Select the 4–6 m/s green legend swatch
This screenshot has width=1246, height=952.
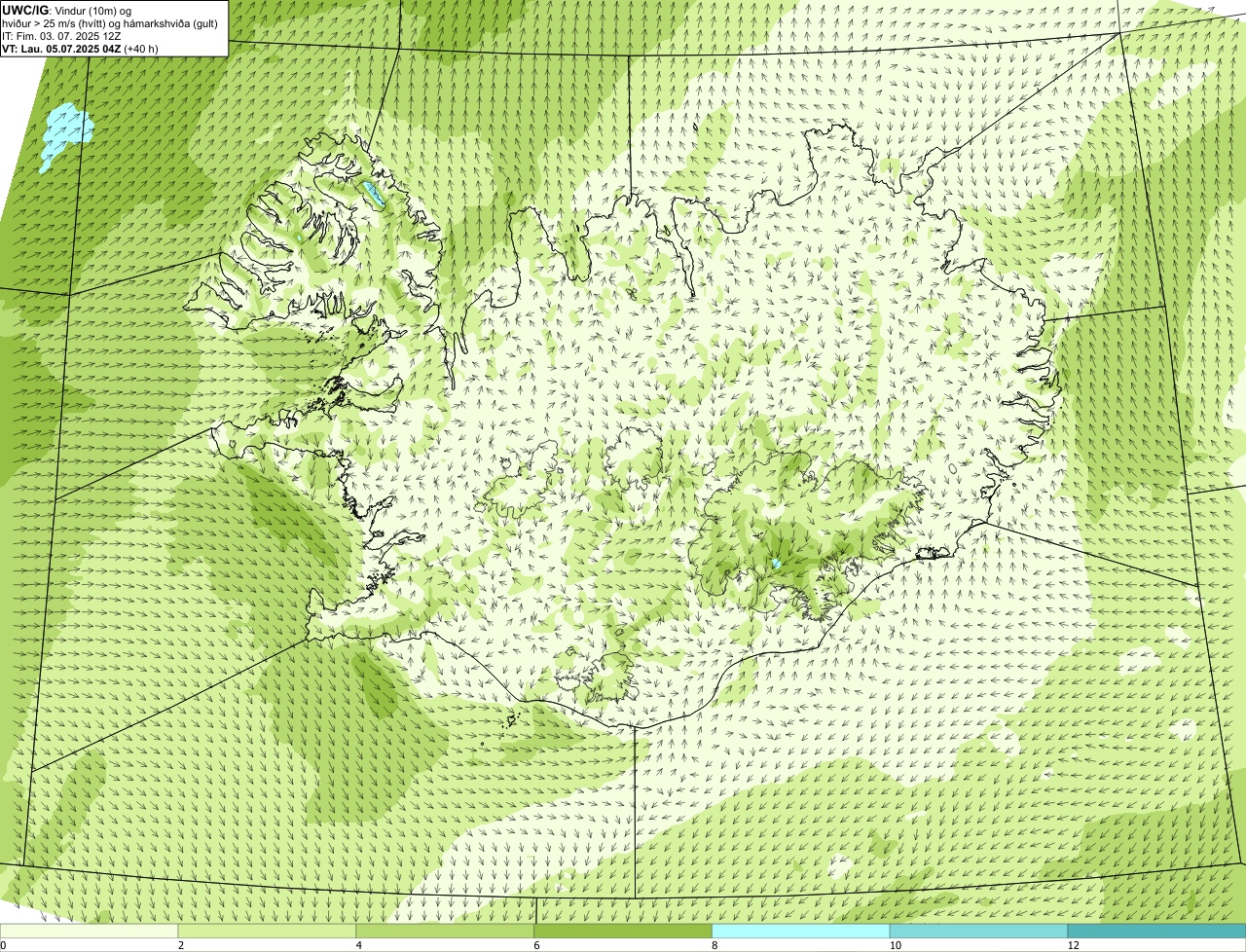pos(446,932)
